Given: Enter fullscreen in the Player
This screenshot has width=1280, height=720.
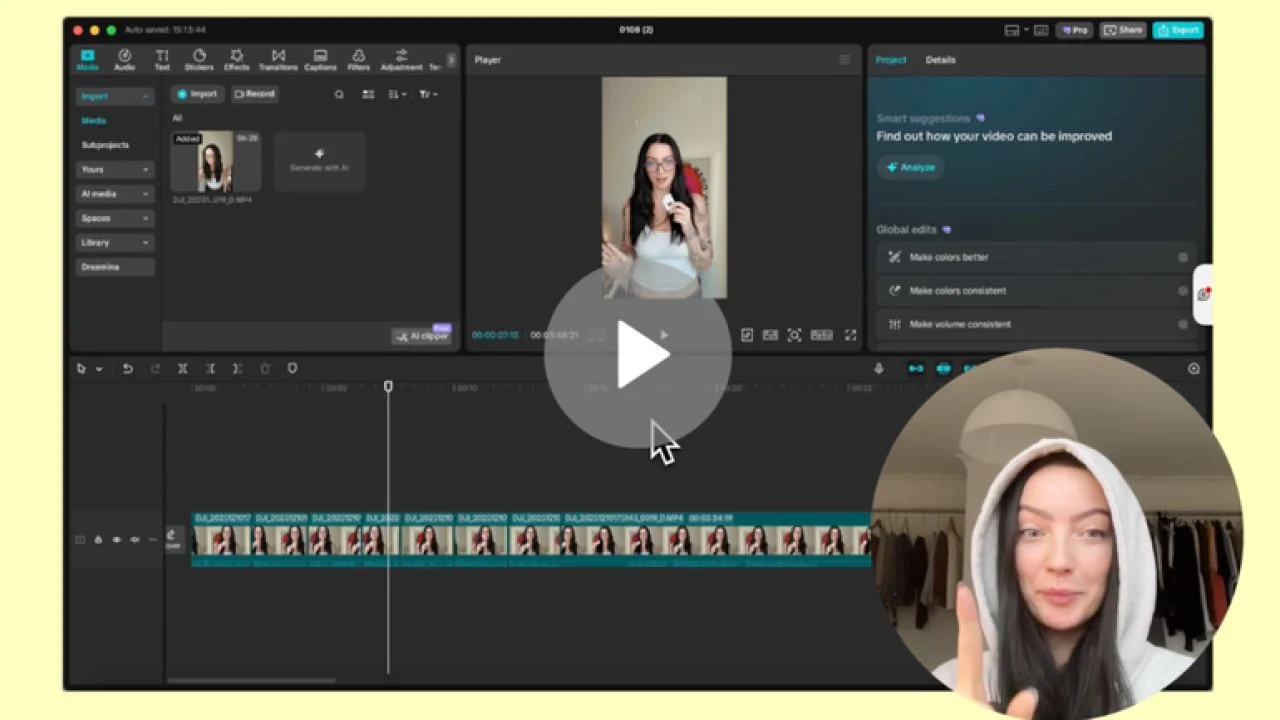Looking at the screenshot, I should pos(850,336).
